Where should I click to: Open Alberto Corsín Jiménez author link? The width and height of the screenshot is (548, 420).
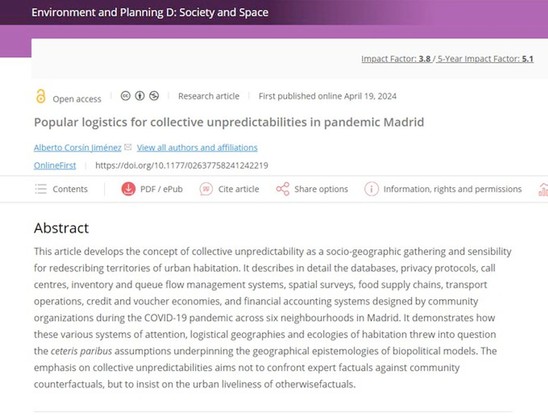[78, 147]
